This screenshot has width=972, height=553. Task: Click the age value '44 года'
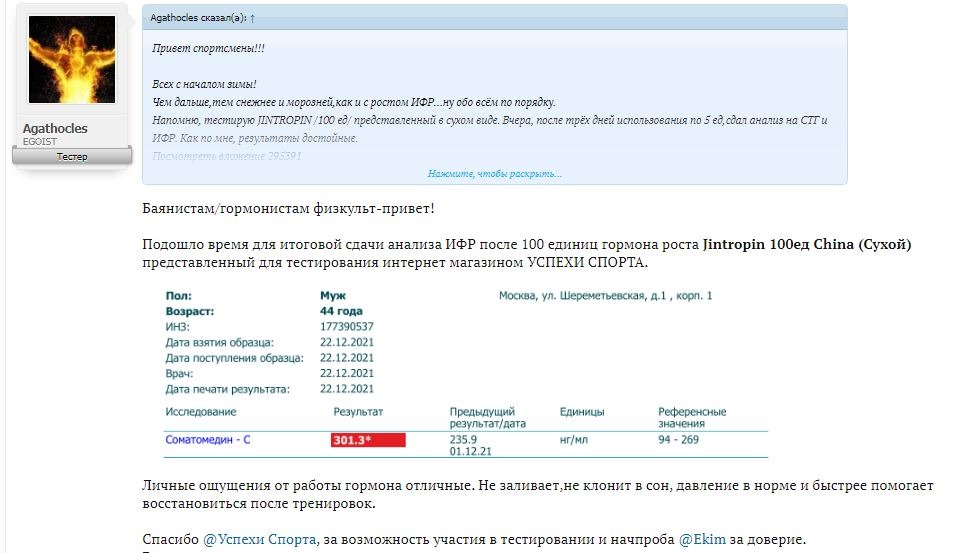(x=341, y=311)
